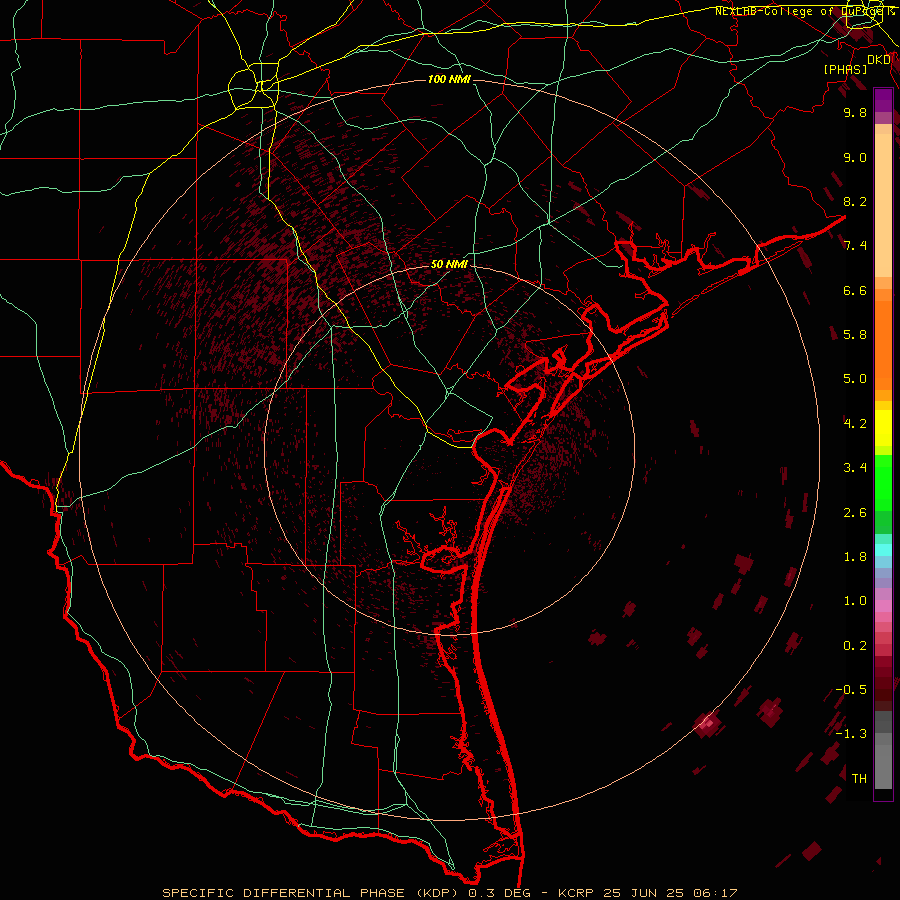Select the 5.0 legend value
The image size is (900, 900).
point(855,379)
